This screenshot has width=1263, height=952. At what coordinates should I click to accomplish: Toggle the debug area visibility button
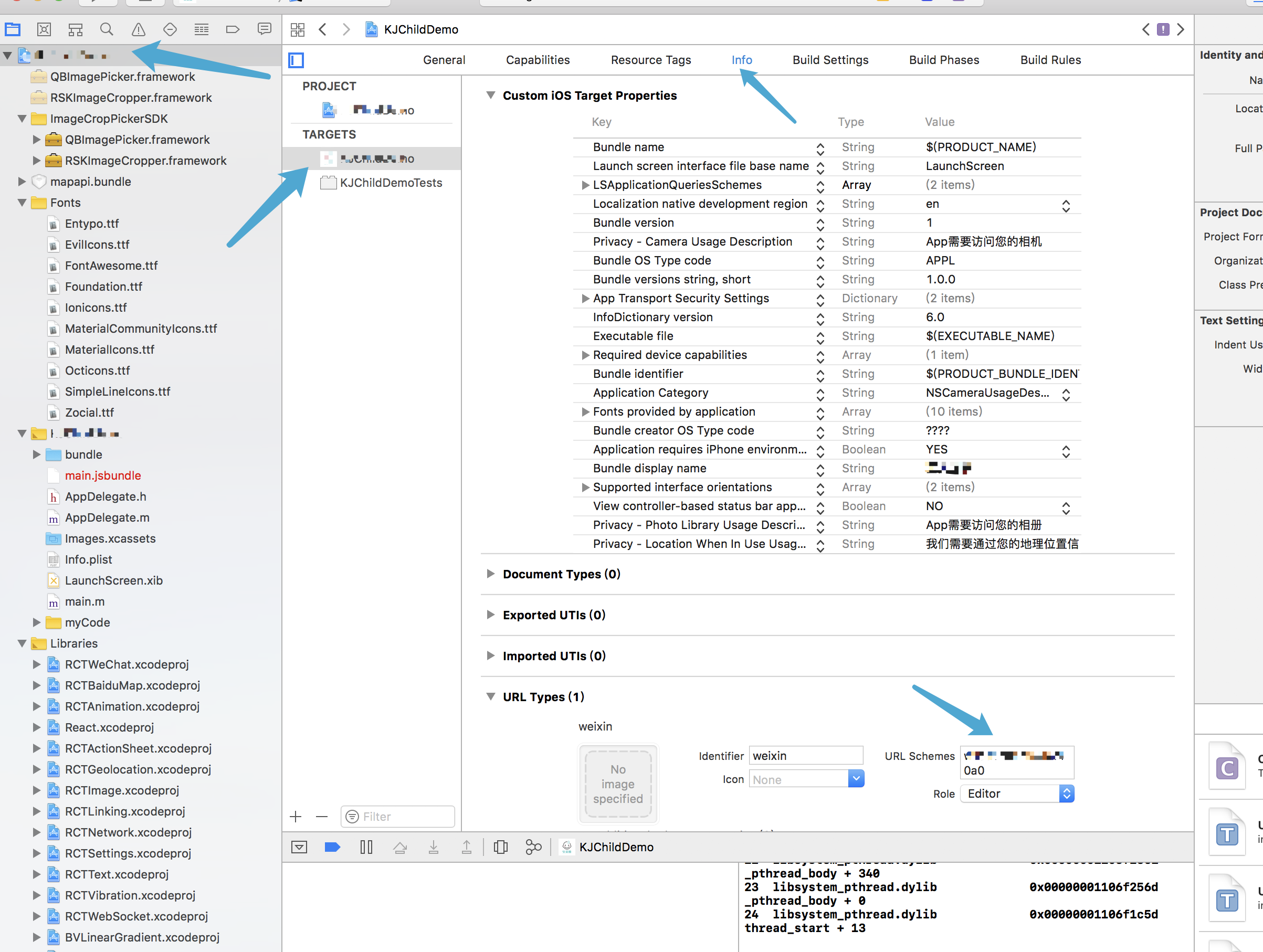[x=299, y=847]
